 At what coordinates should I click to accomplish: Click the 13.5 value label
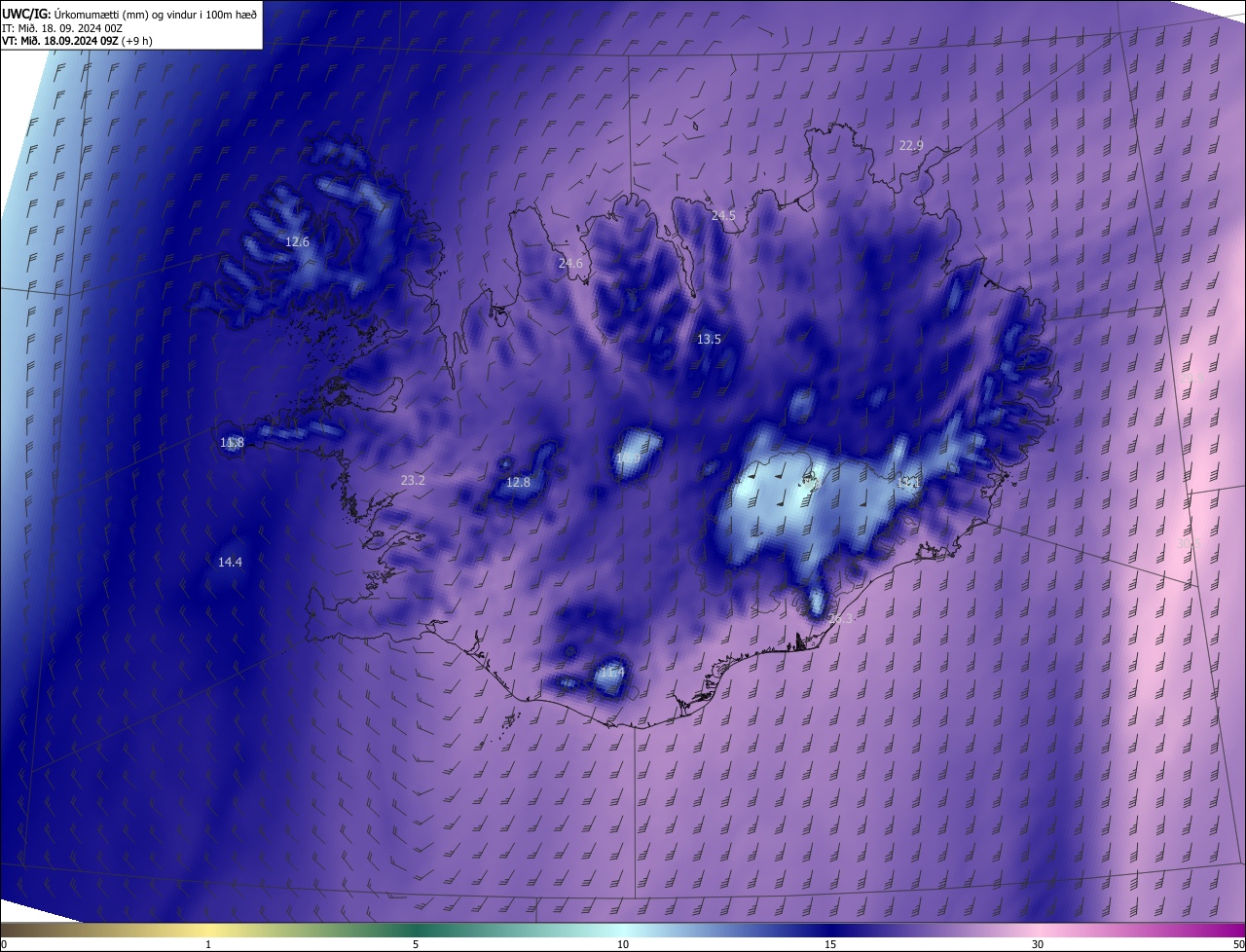[x=709, y=339]
